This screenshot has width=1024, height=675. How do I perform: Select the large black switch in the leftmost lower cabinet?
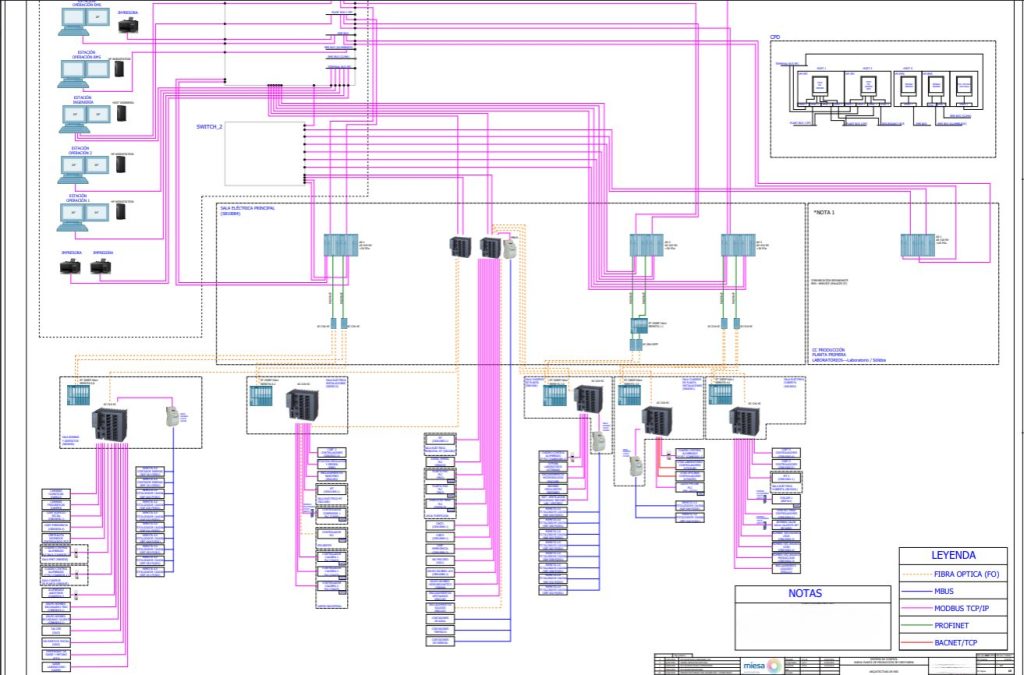[111, 424]
